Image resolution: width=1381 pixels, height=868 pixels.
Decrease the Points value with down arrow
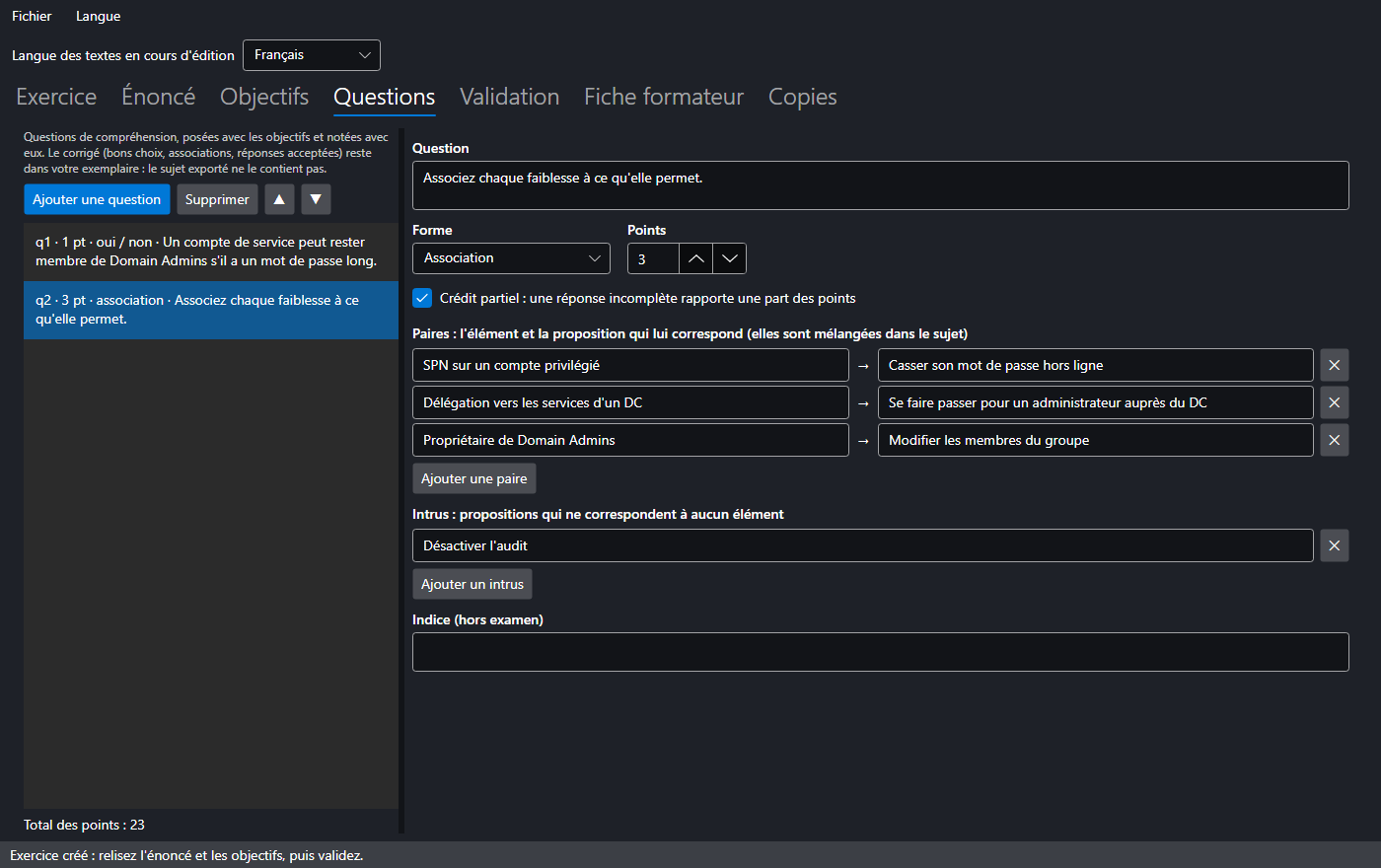[729, 258]
